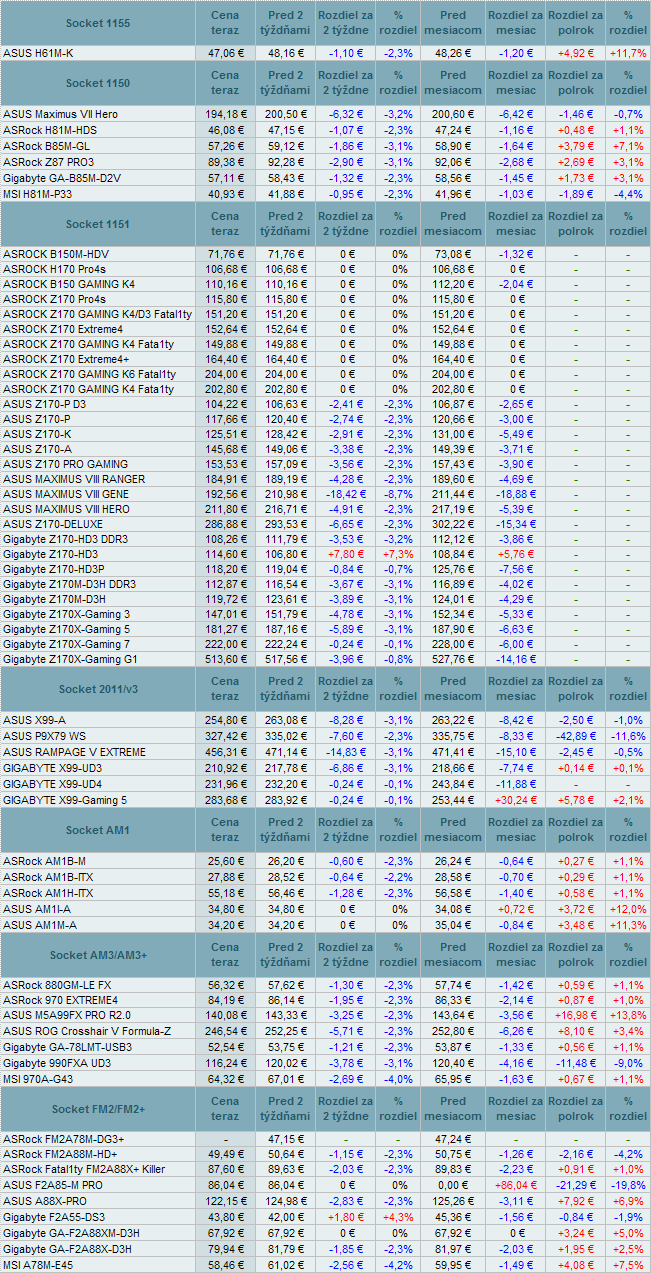
Task: Select ASROCK Z170 GAMING K6 Fata1ty name
Action: coord(89,374)
